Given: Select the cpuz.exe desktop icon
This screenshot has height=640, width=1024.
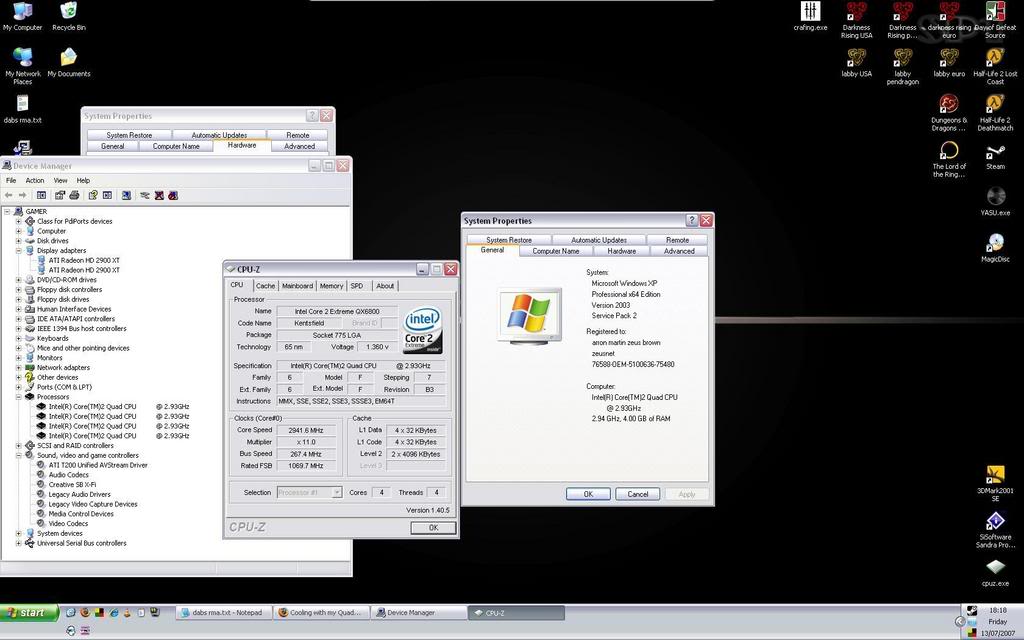Looking at the screenshot, I should click(995, 572).
